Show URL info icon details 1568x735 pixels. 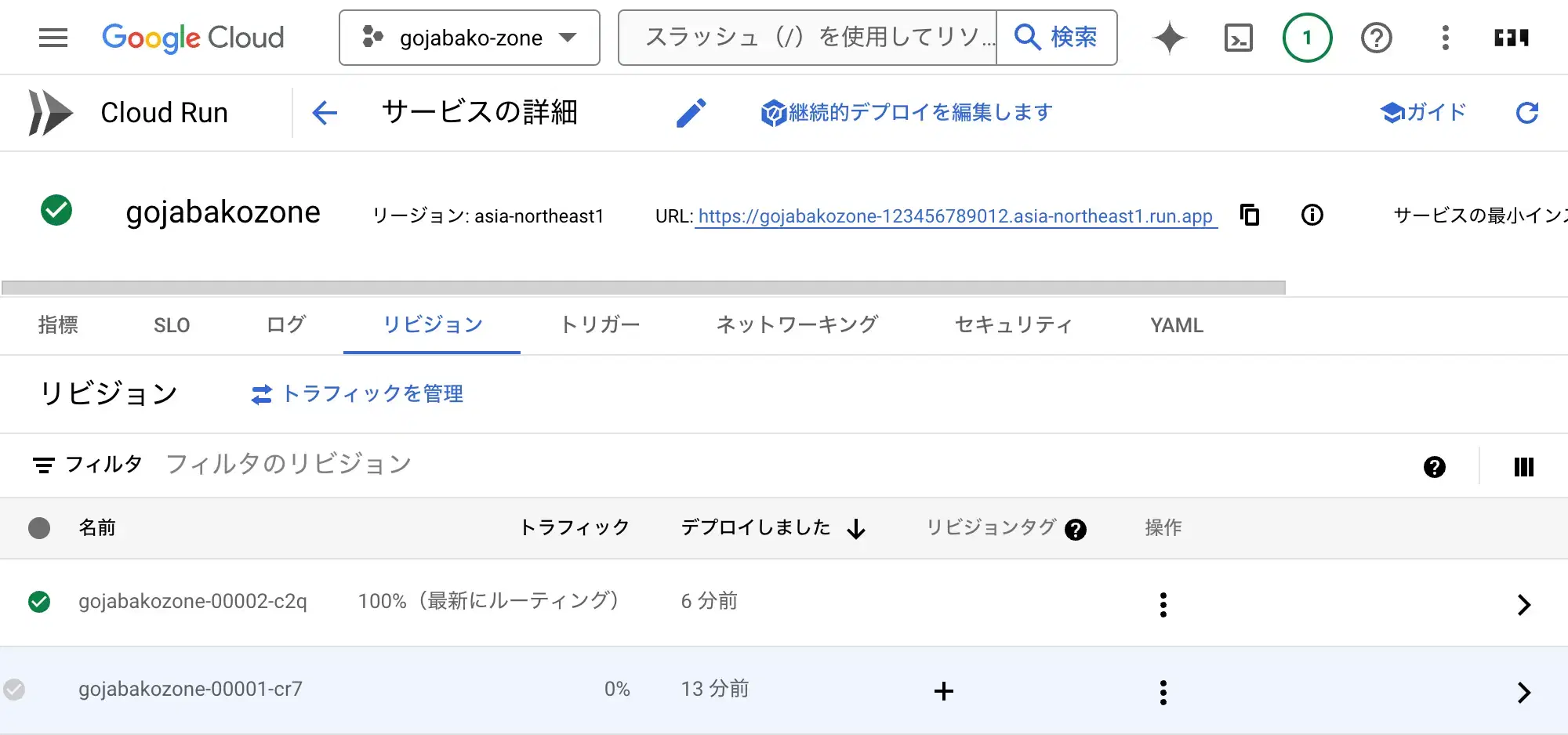(1312, 215)
